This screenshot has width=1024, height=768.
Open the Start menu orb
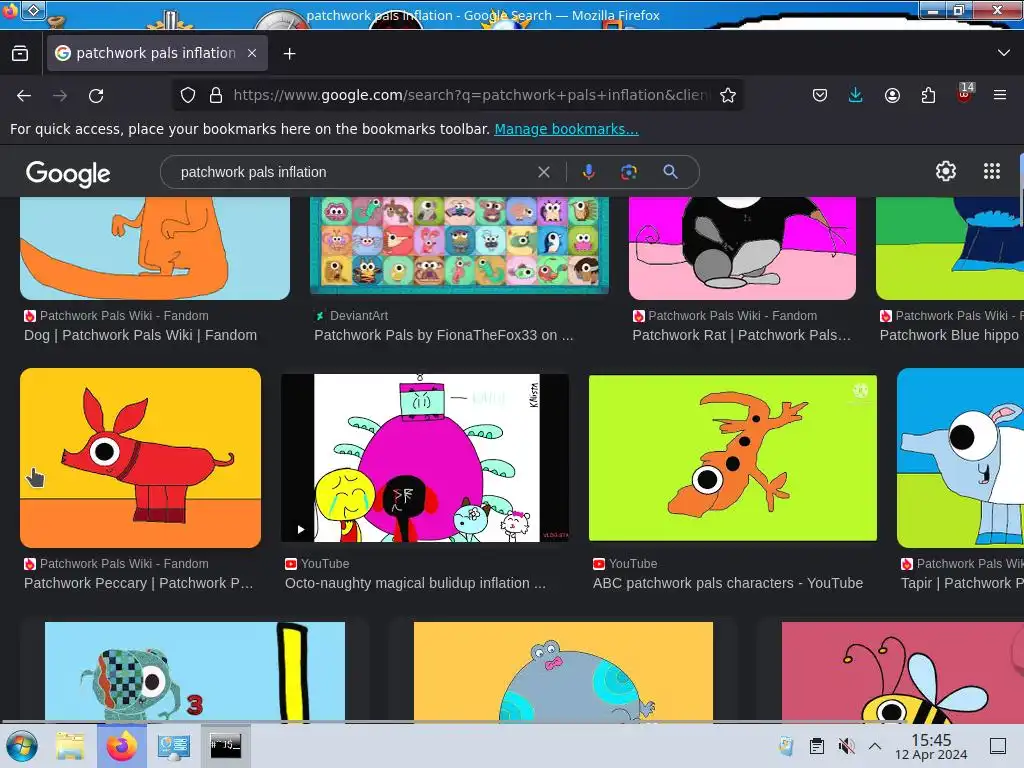(22, 746)
